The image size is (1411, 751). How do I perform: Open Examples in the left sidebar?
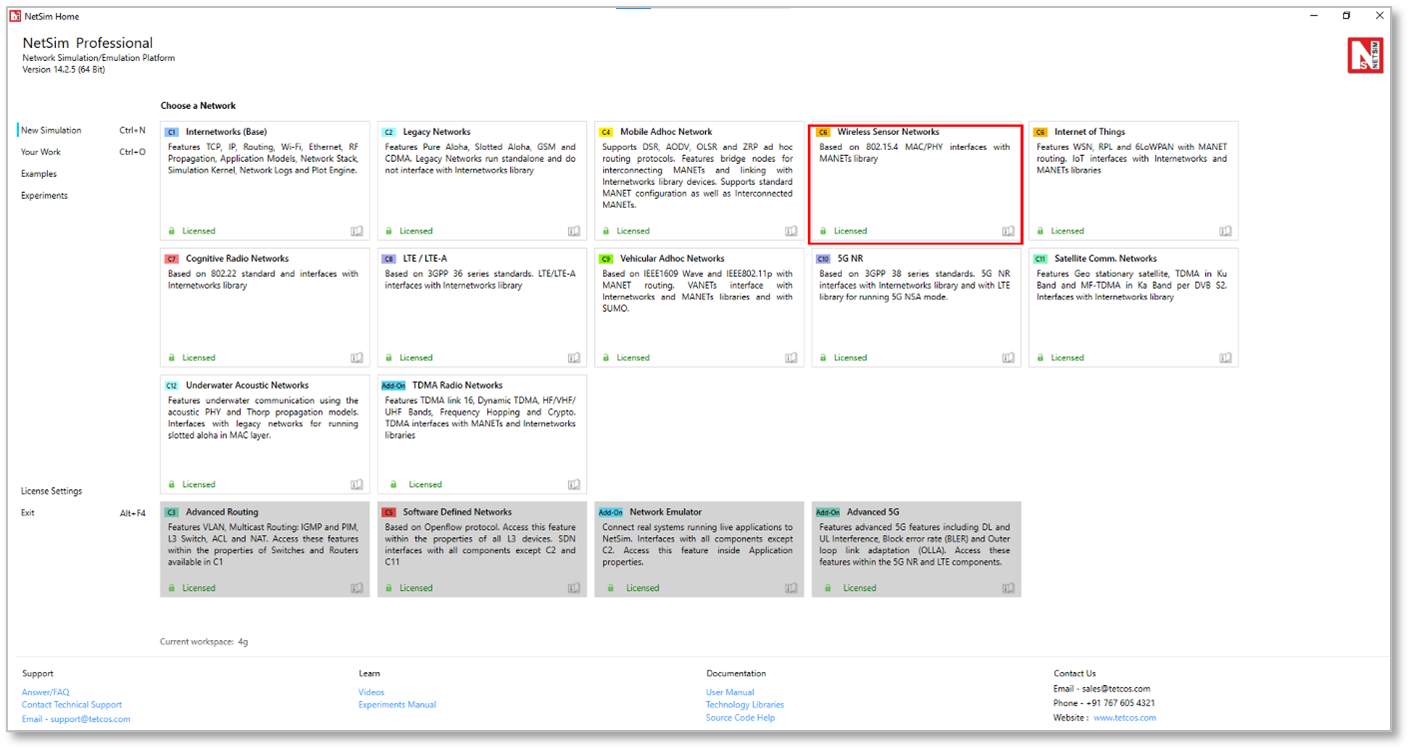point(39,174)
